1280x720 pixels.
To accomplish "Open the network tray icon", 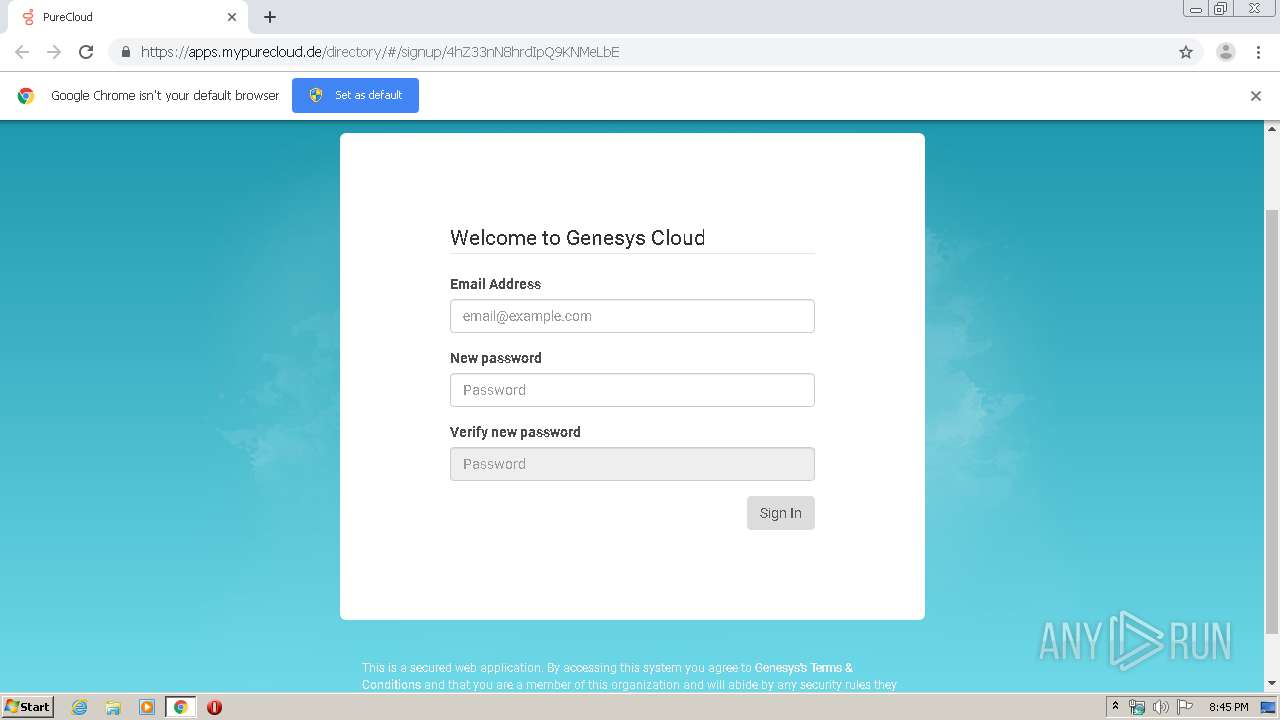I will tap(1137, 707).
